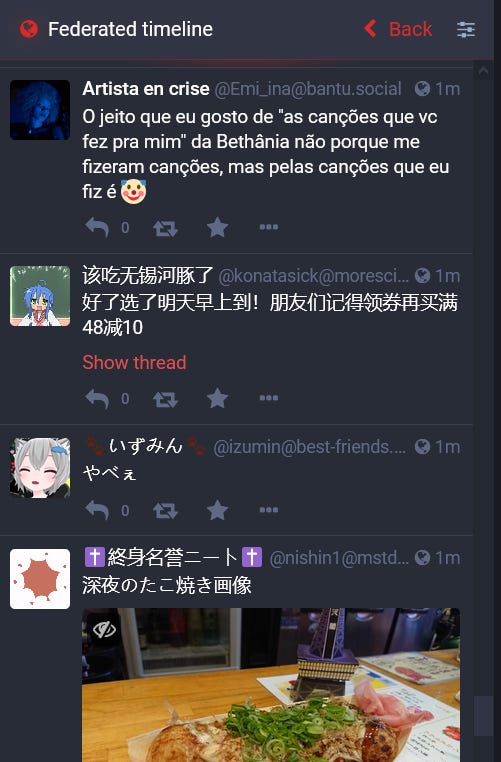Reply to Artista en crise's post
501x762 pixels.
coord(97,227)
